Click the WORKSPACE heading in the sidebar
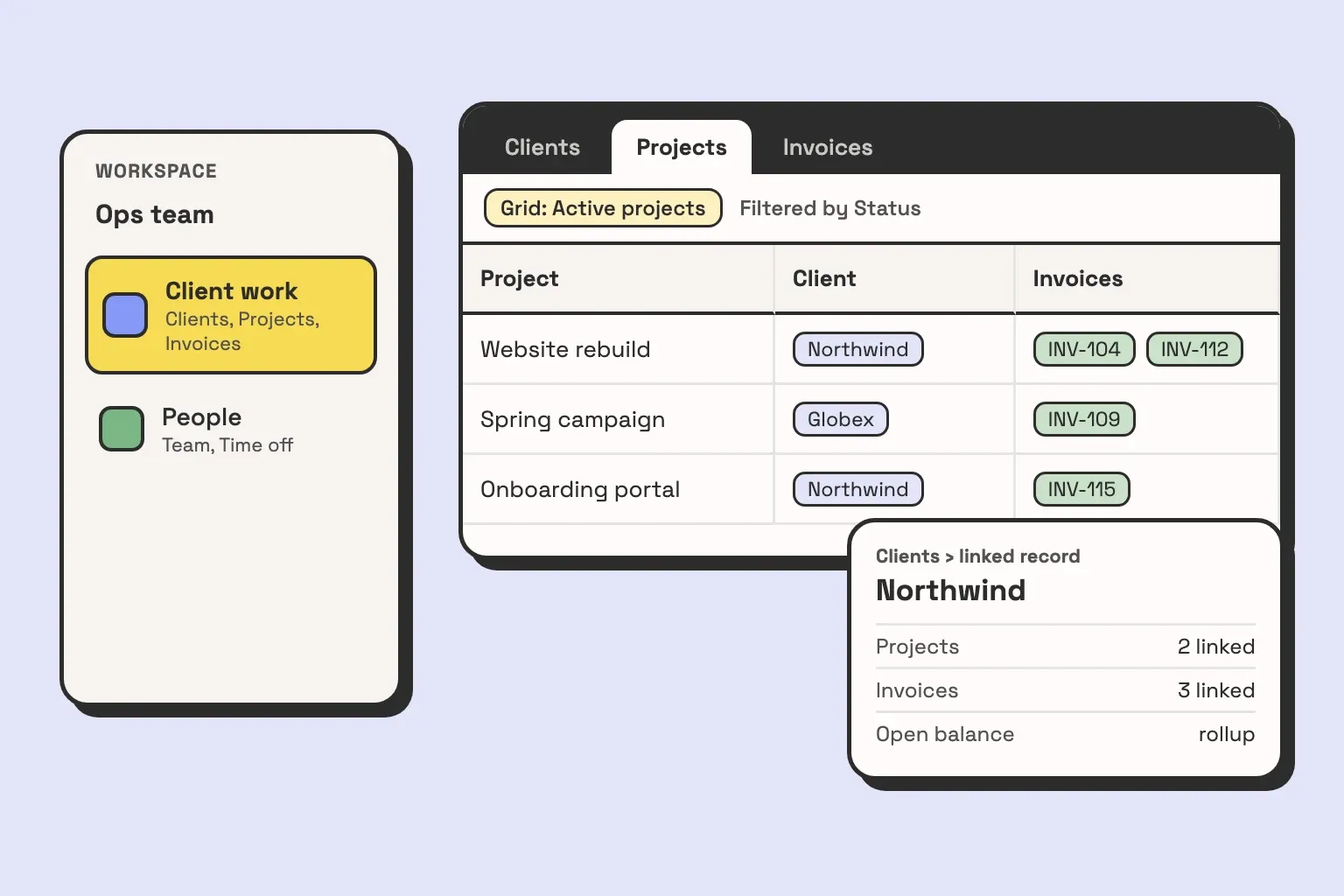 (156, 171)
